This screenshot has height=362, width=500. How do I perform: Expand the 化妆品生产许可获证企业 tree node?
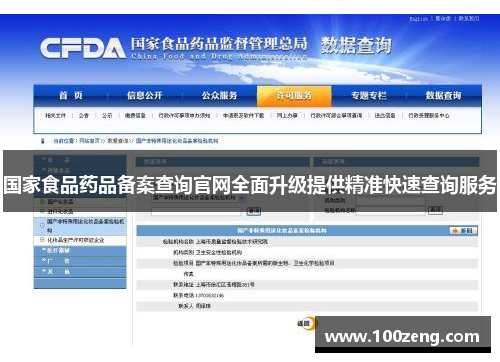click(42, 240)
